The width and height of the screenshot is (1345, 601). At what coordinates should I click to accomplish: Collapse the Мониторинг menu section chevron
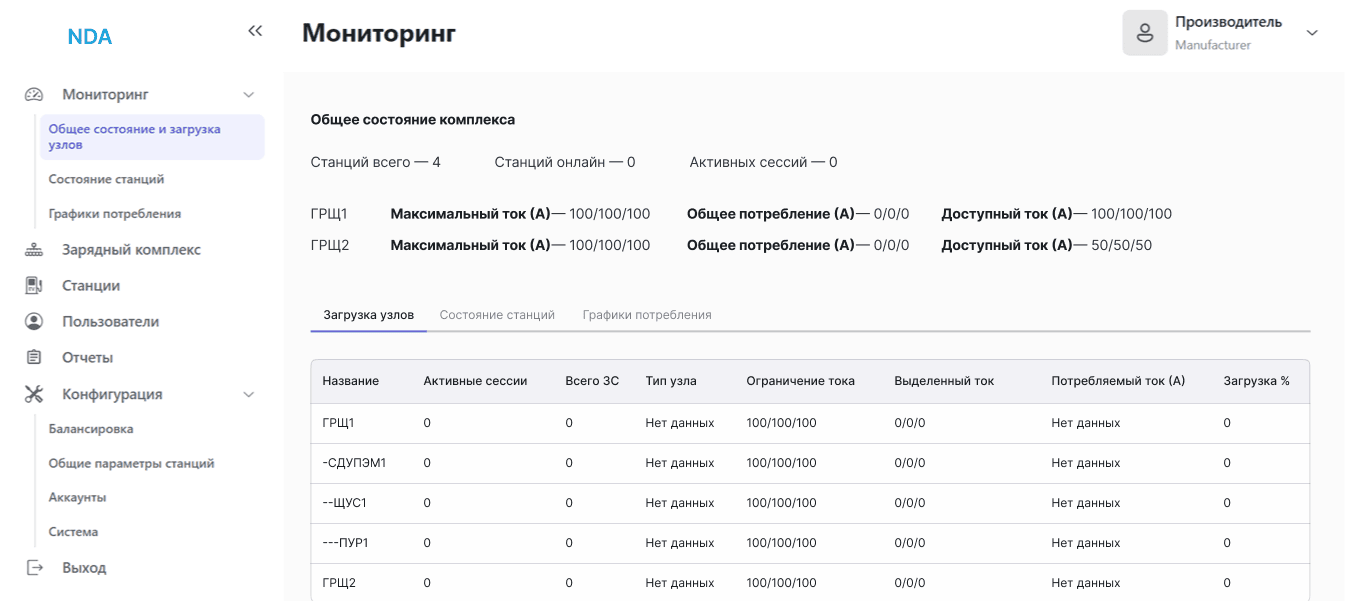click(249, 95)
